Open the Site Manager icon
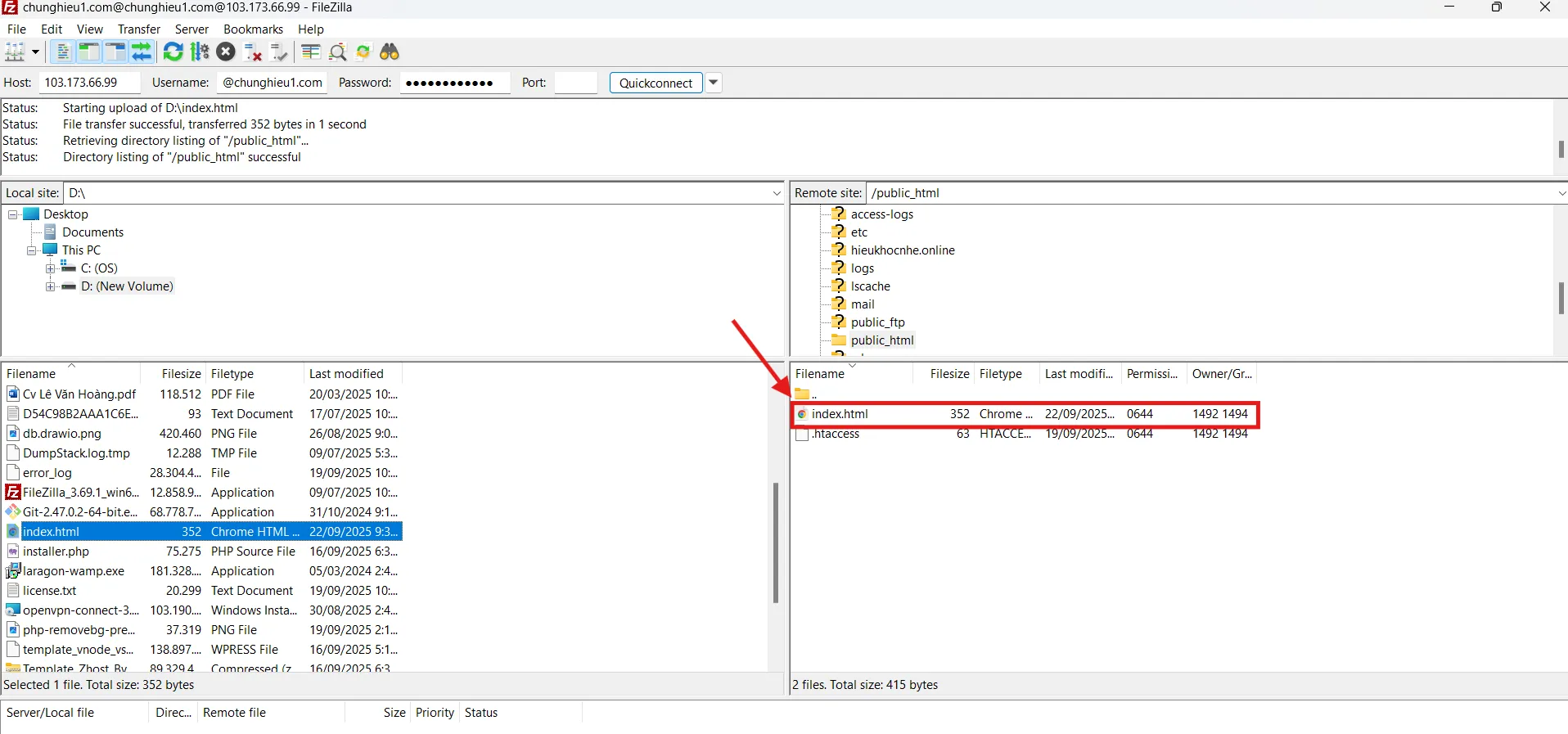1568x734 pixels. [15, 52]
